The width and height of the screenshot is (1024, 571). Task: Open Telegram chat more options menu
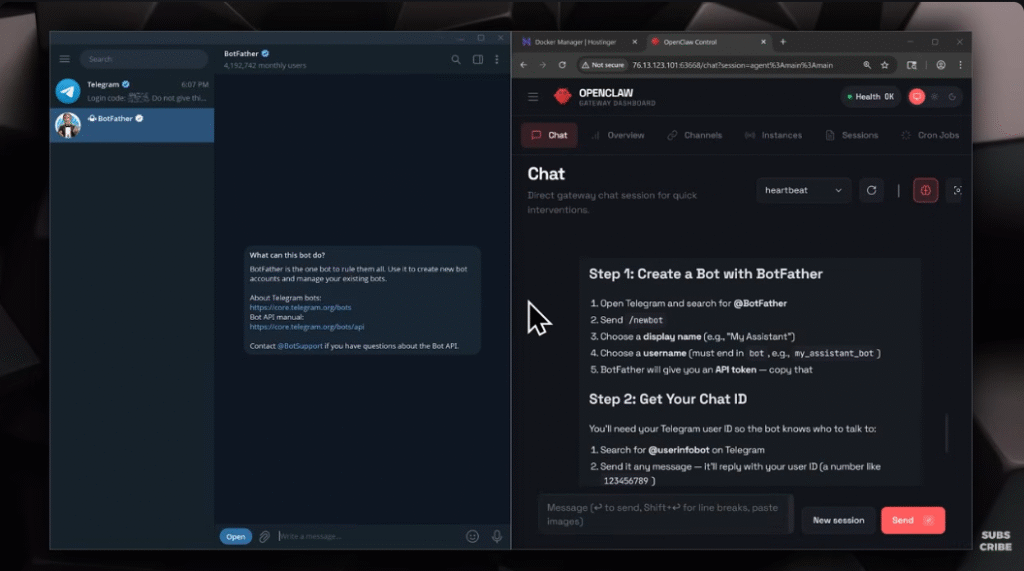(497, 59)
